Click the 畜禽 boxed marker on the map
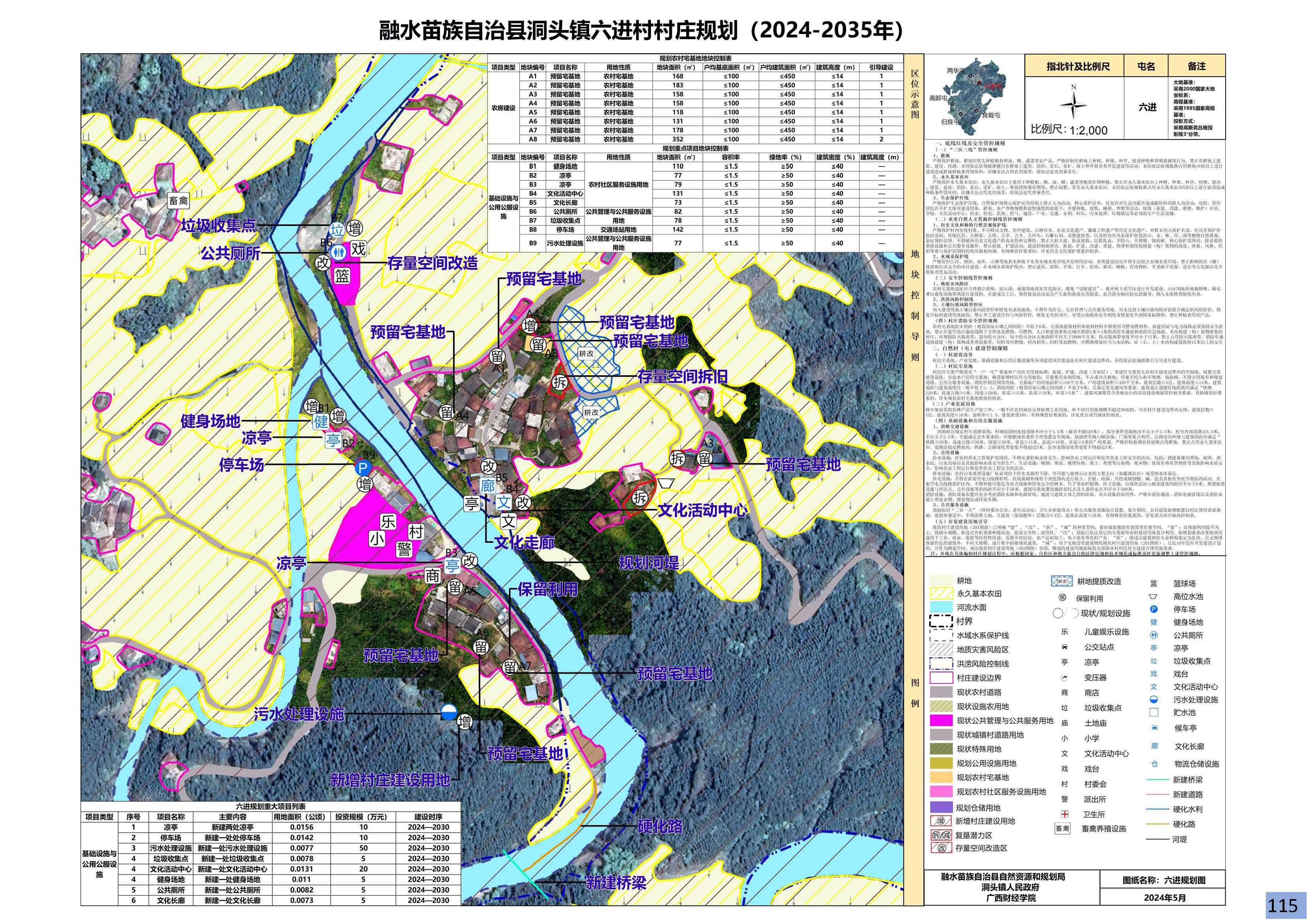The image size is (1307, 924). tap(178, 200)
